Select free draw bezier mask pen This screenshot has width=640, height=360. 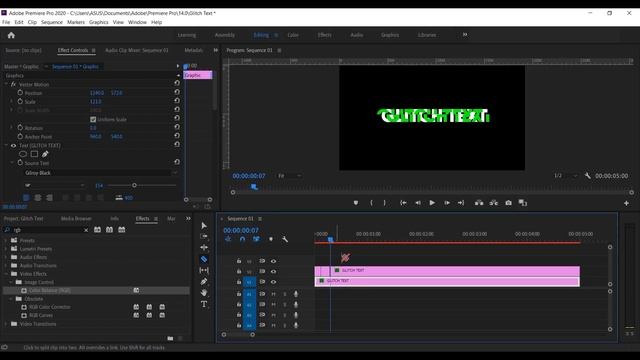tap(45, 154)
